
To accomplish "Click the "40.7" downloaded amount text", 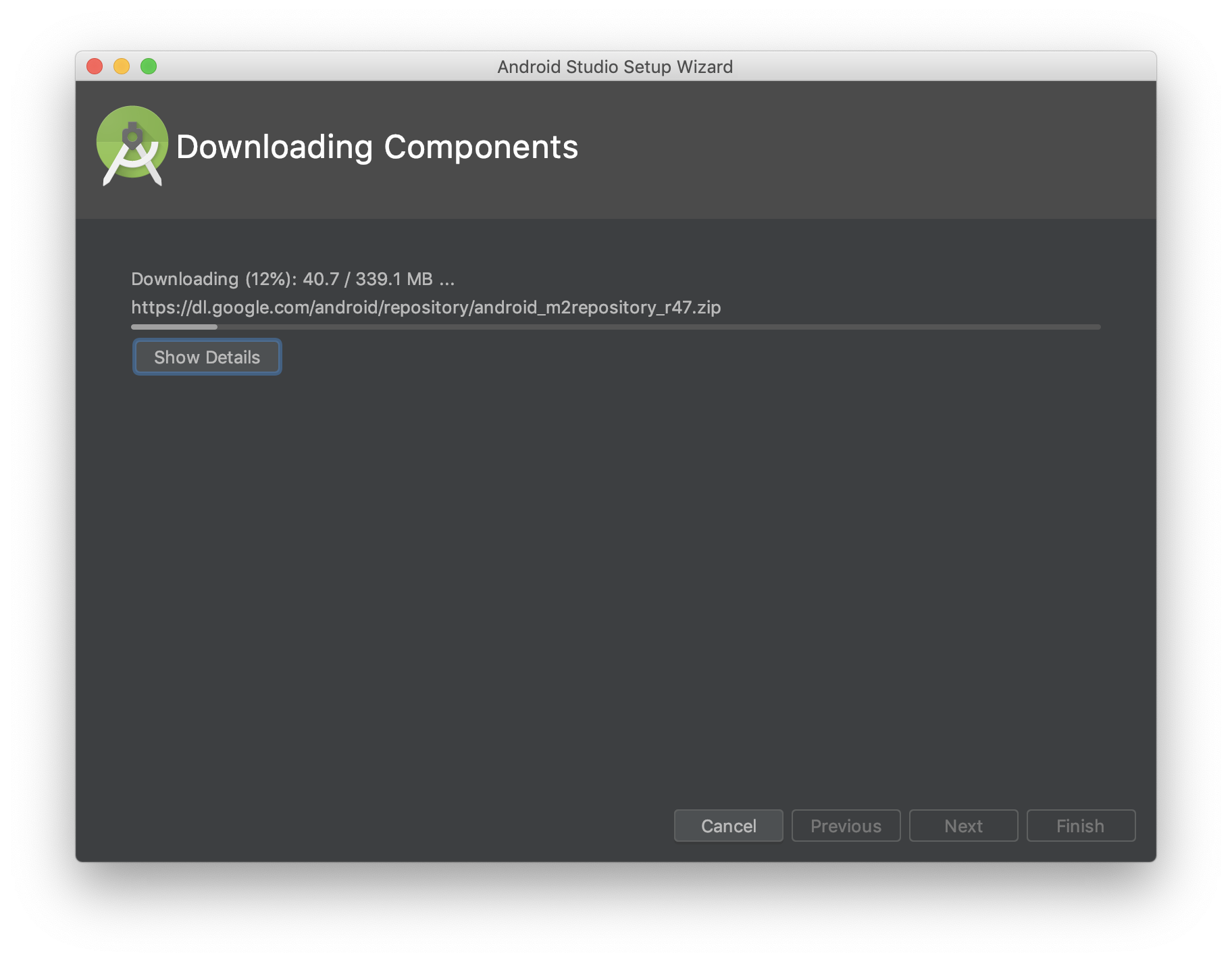I will (321, 279).
